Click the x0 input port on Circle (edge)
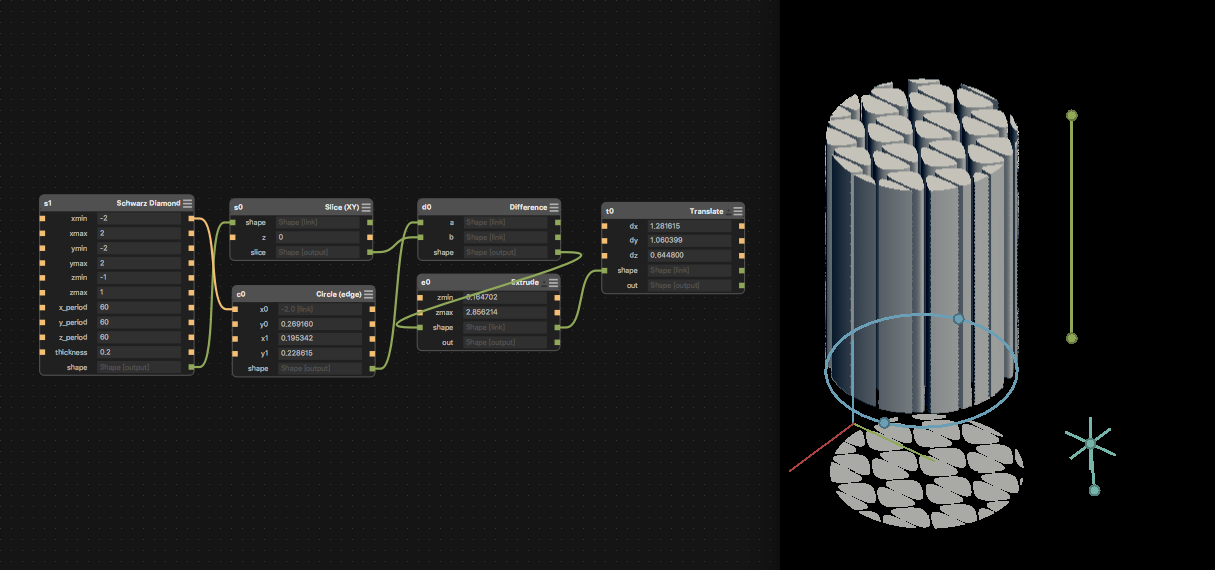The height and width of the screenshot is (570, 1215). (x=236, y=309)
